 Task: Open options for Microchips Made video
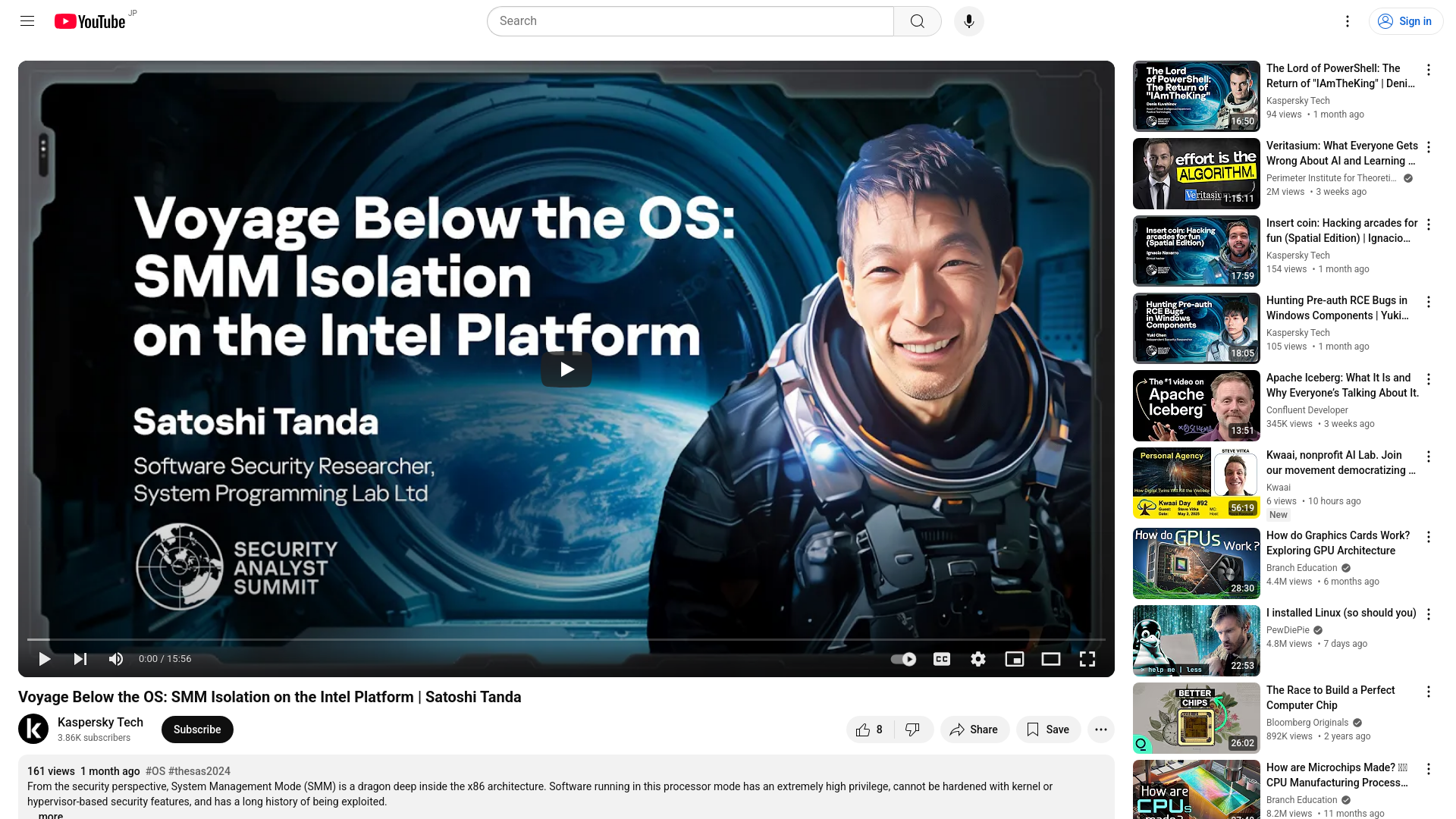click(1429, 769)
